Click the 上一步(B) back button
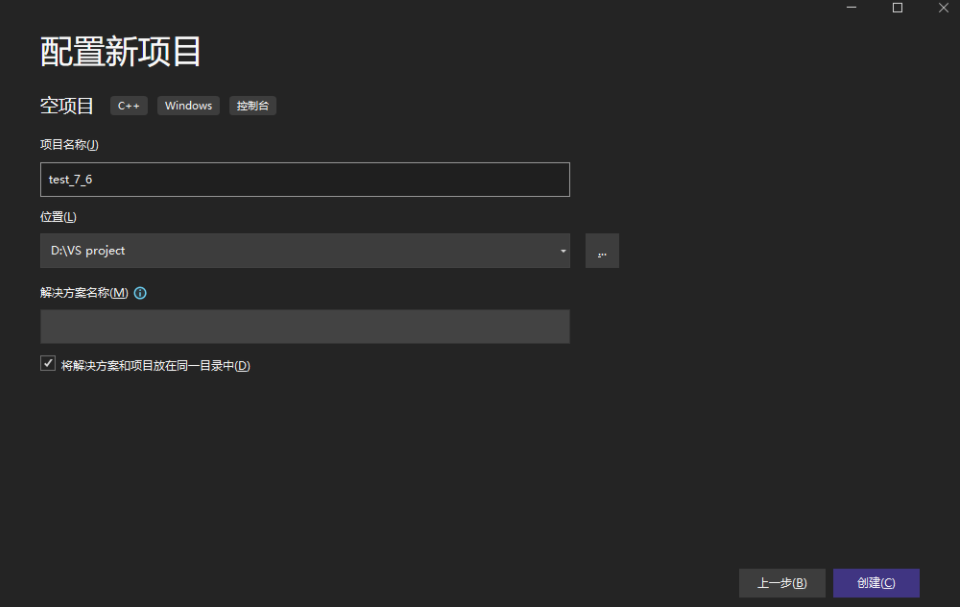Viewport: 960px width, 607px height. tap(782, 583)
